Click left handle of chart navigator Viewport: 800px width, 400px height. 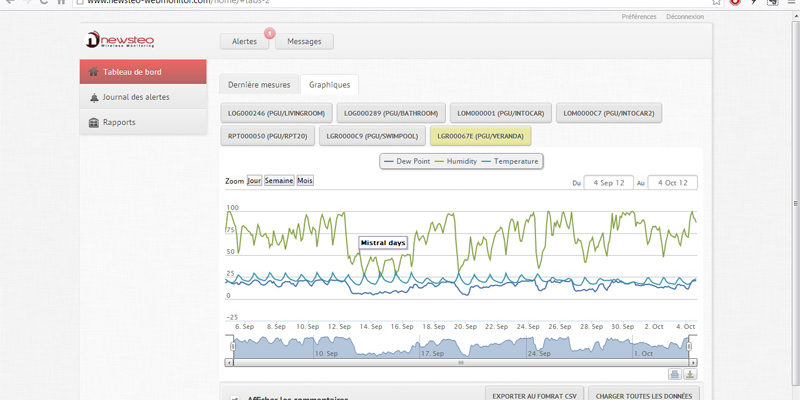point(233,346)
